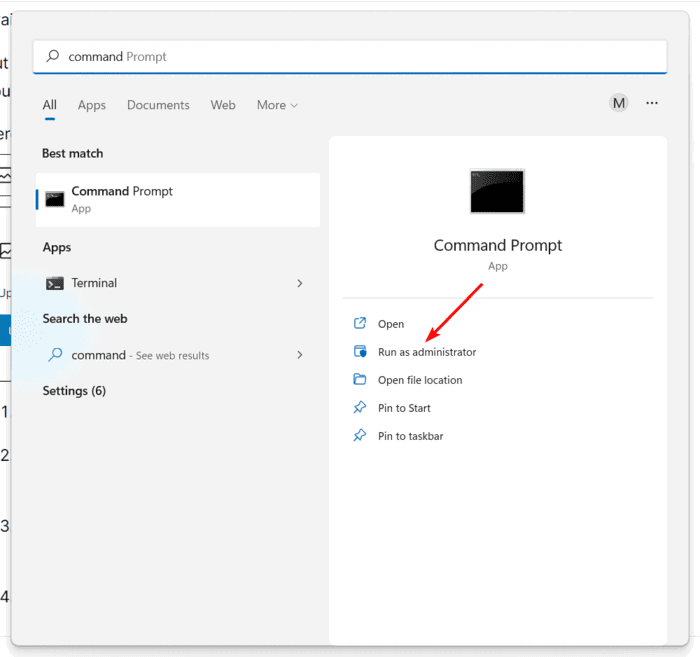
Task: Select Open file location
Action: coord(420,380)
